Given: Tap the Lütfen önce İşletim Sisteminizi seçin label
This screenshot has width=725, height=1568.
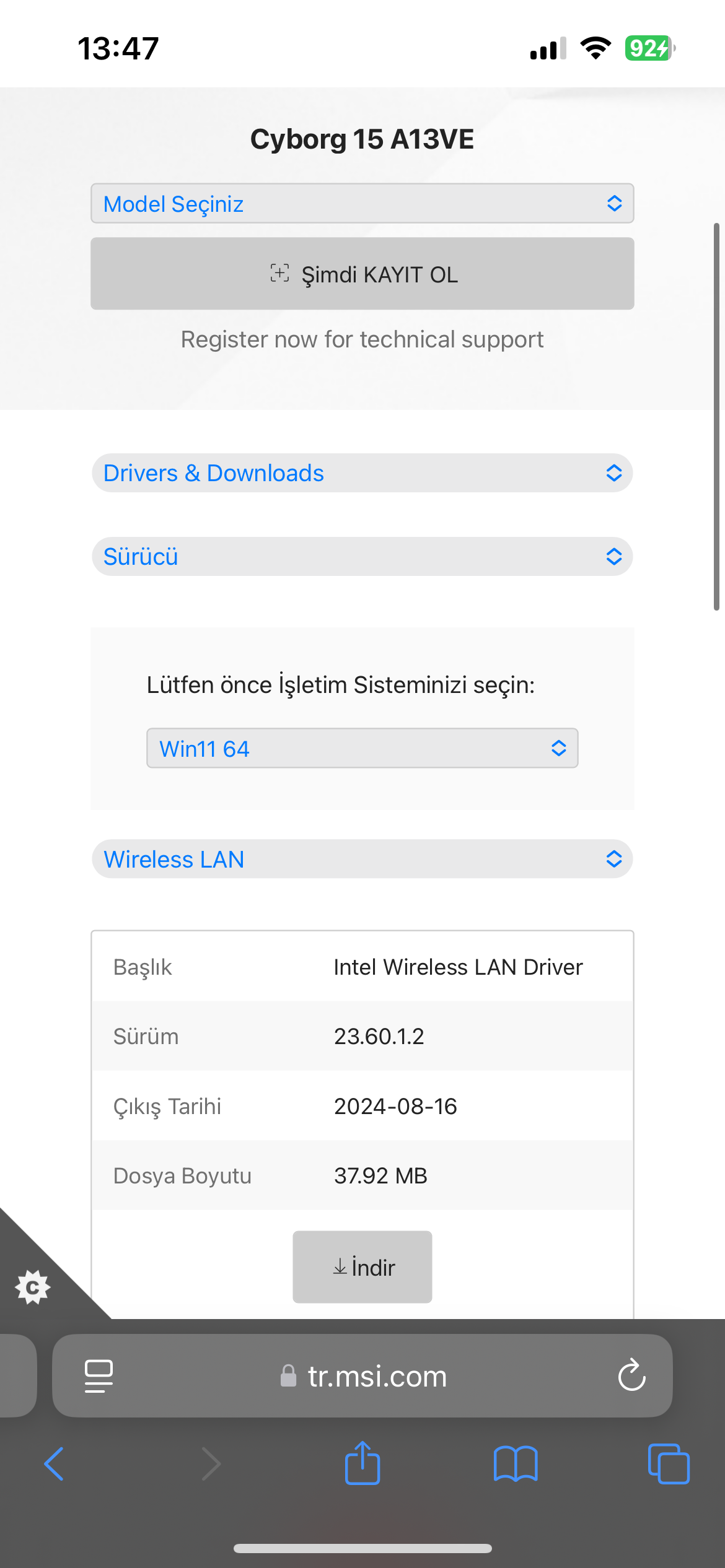Looking at the screenshot, I should (341, 685).
